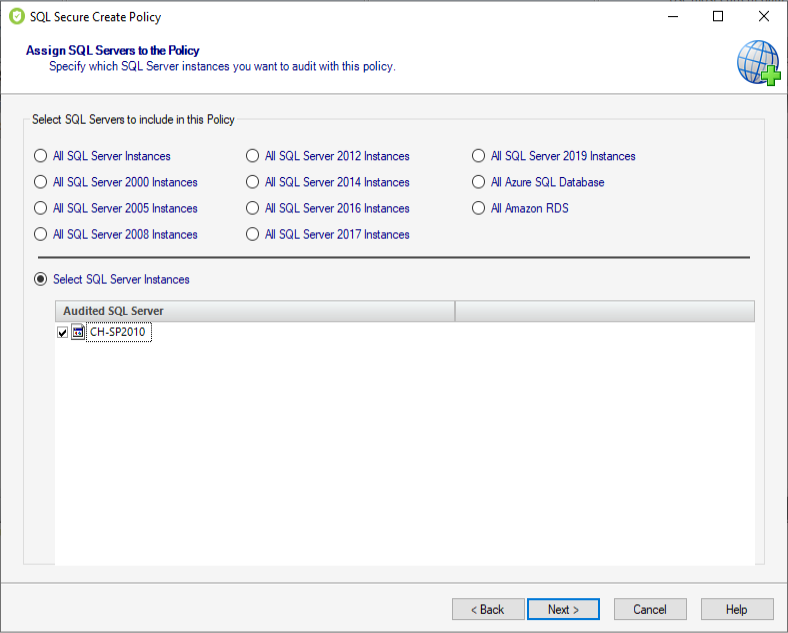Select the CH-SP2010 server row
The width and height of the screenshot is (788, 633).
pyautogui.click(x=118, y=333)
